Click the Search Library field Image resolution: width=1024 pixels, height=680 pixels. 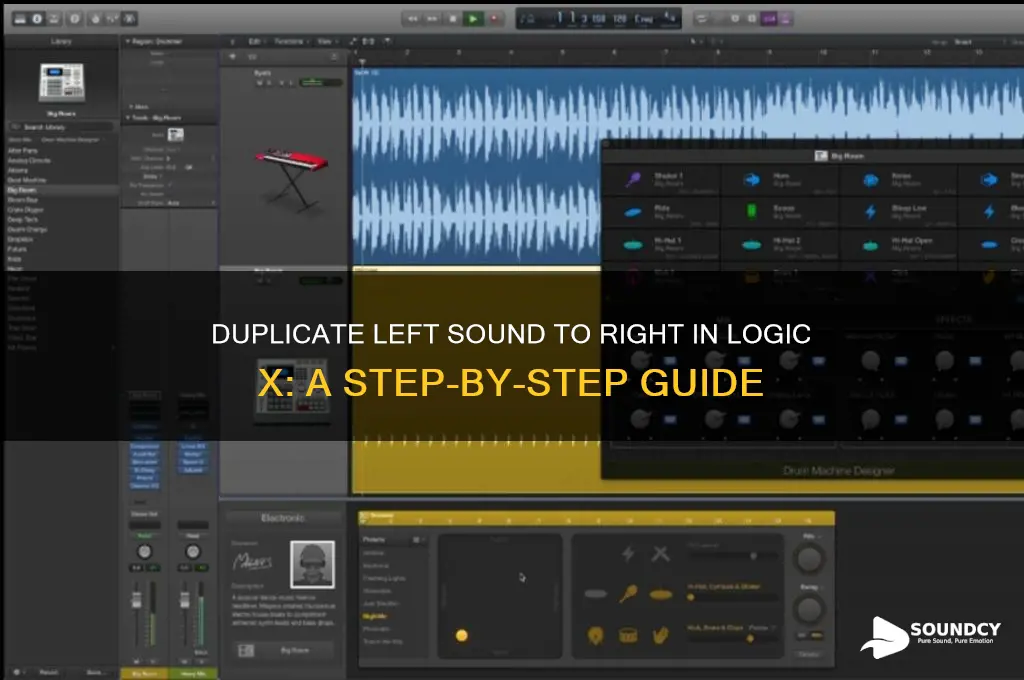coord(61,127)
